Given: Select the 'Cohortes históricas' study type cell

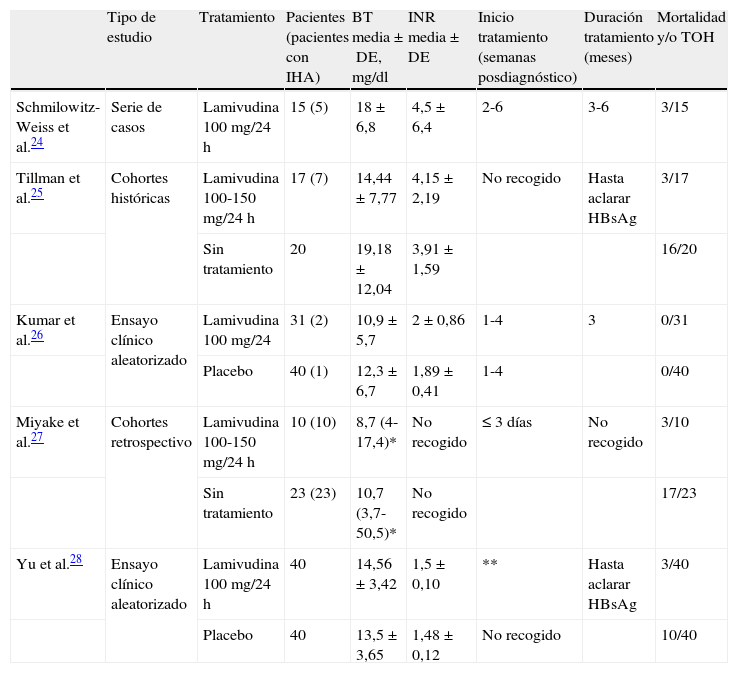Looking at the screenshot, I should click(x=140, y=188).
